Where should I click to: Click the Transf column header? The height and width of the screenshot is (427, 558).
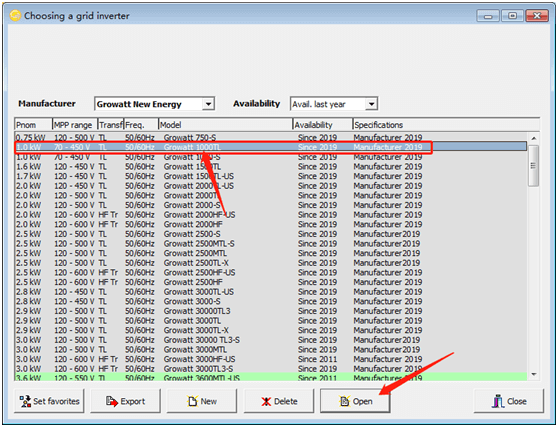[x=110, y=125]
